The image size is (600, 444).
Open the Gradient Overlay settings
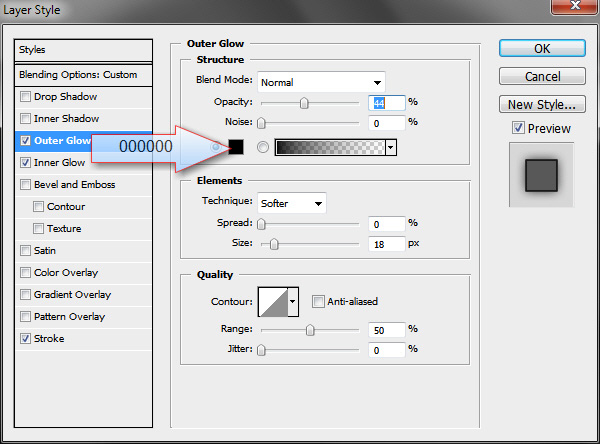[x=72, y=294]
